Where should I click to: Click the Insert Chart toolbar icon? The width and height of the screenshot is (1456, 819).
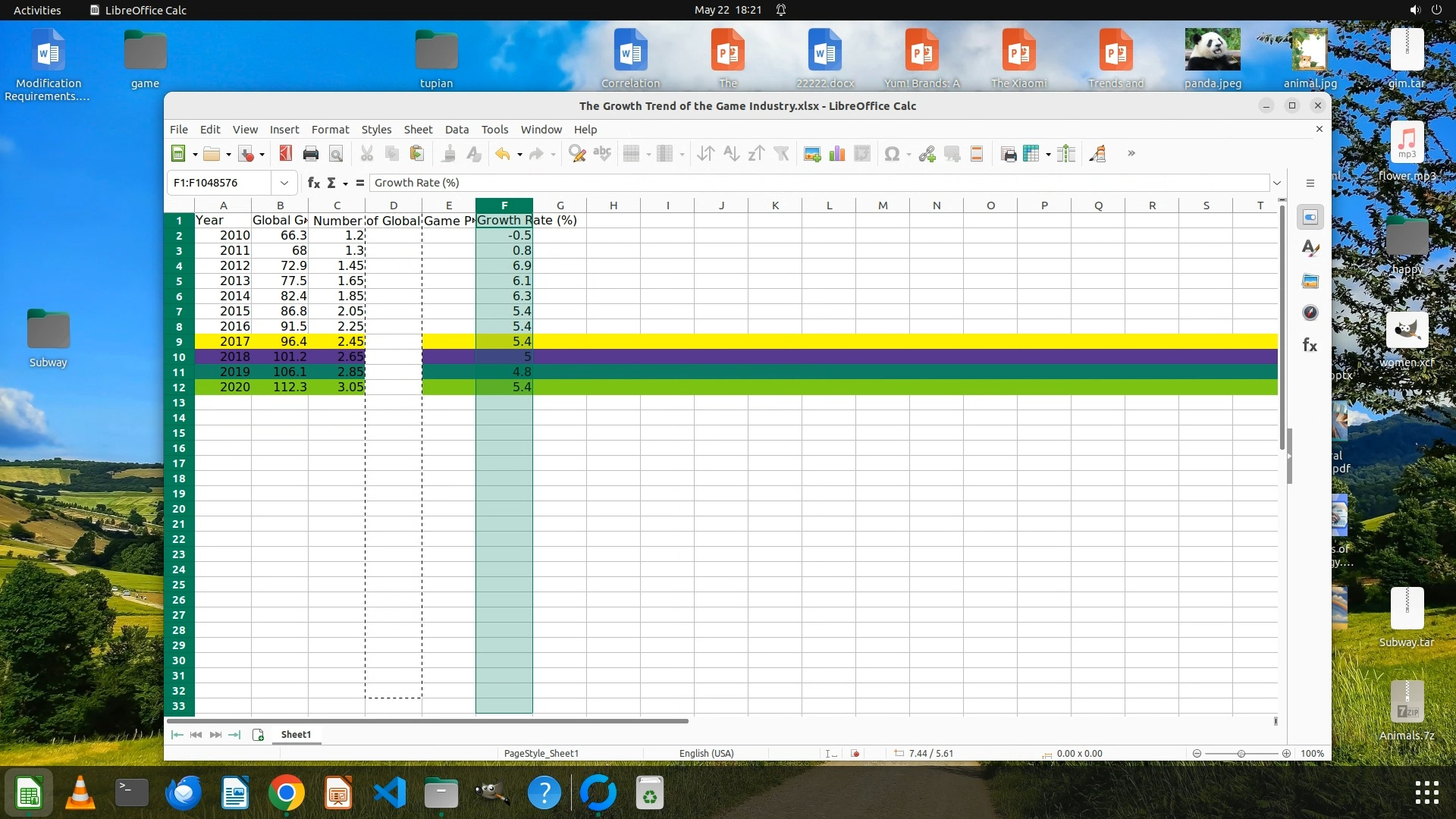click(837, 154)
